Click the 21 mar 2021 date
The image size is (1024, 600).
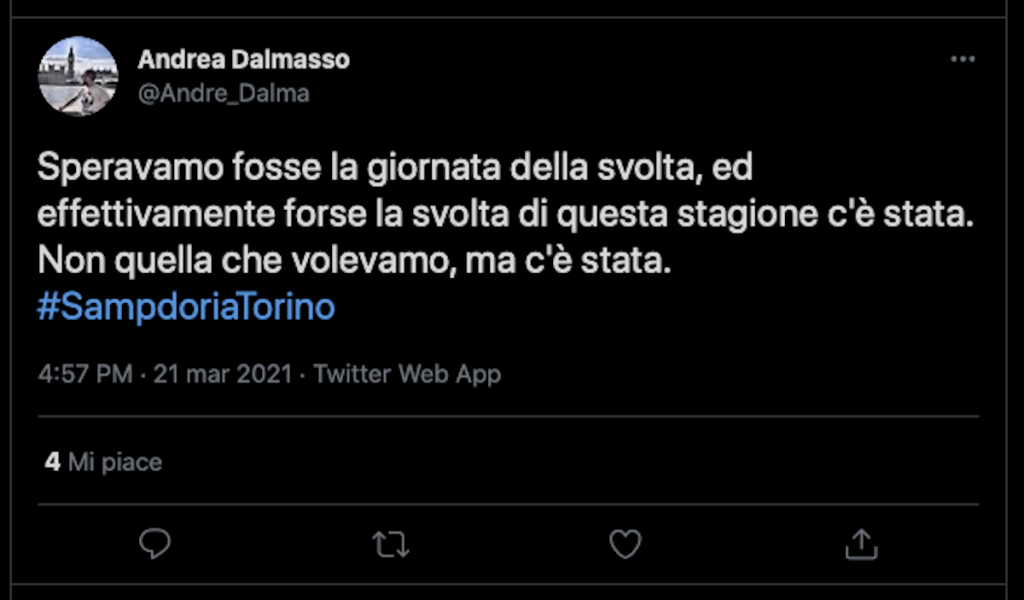pyautogui.click(x=222, y=375)
